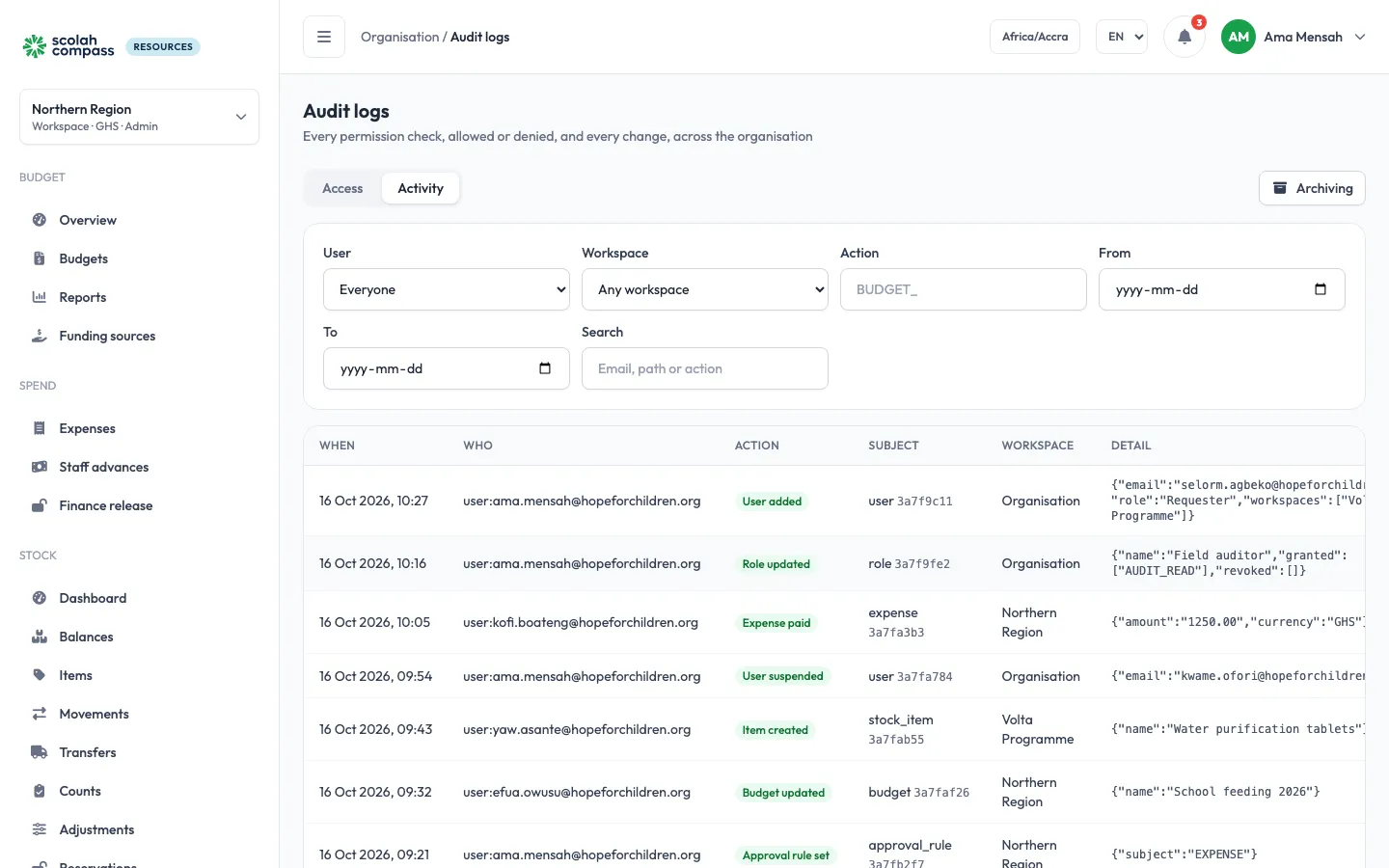Open the Balances boxes icon
This screenshot has width=1389, height=868.
[40, 637]
